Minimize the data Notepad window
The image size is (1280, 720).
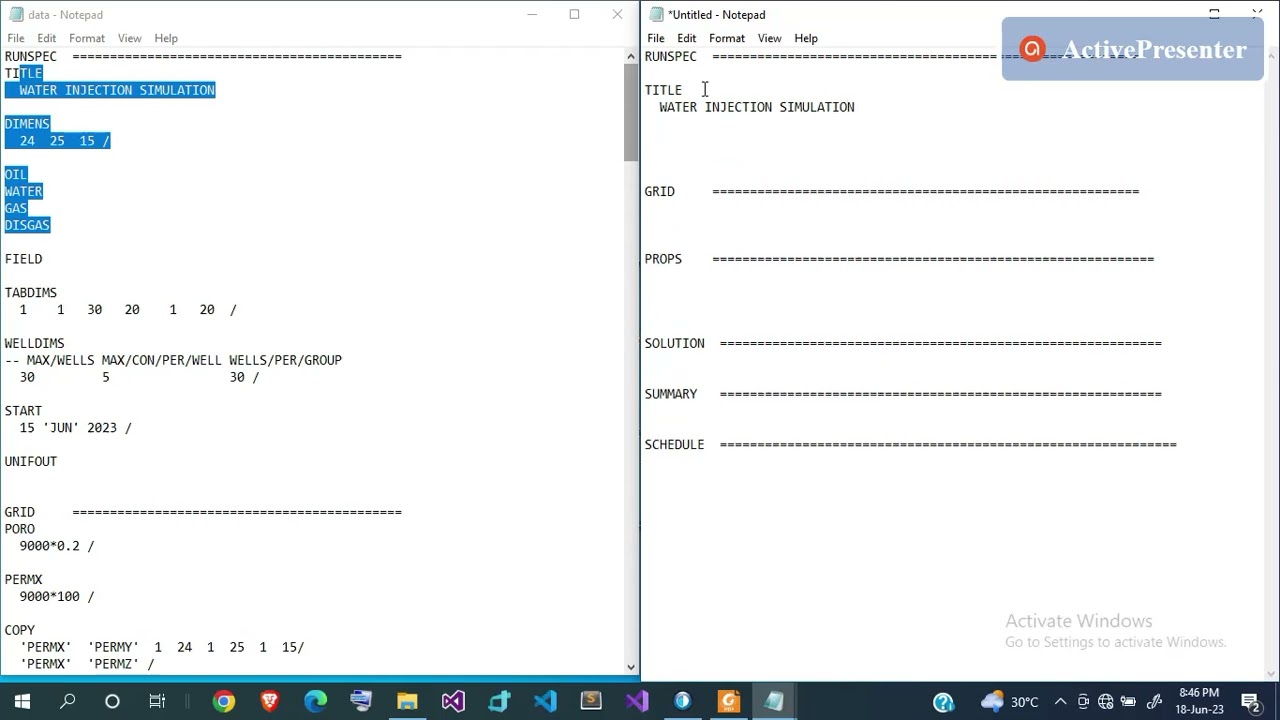click(532, 14)
